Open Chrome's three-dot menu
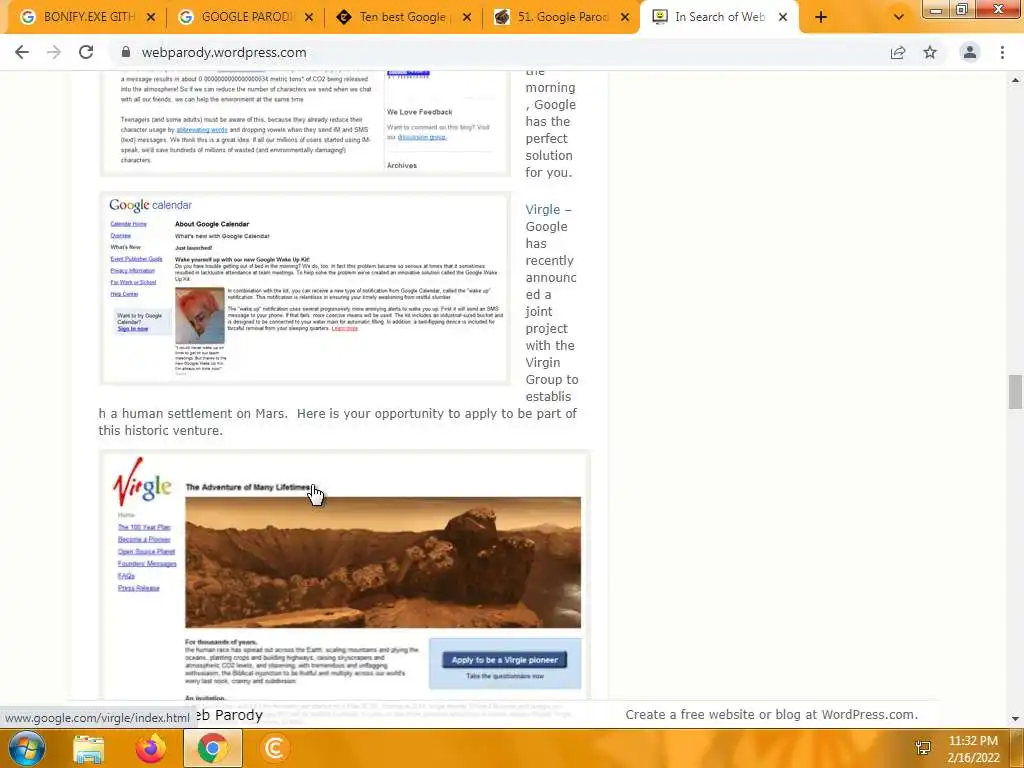1024x768 pixels. pyautogui.click(x=1002, y=52)
